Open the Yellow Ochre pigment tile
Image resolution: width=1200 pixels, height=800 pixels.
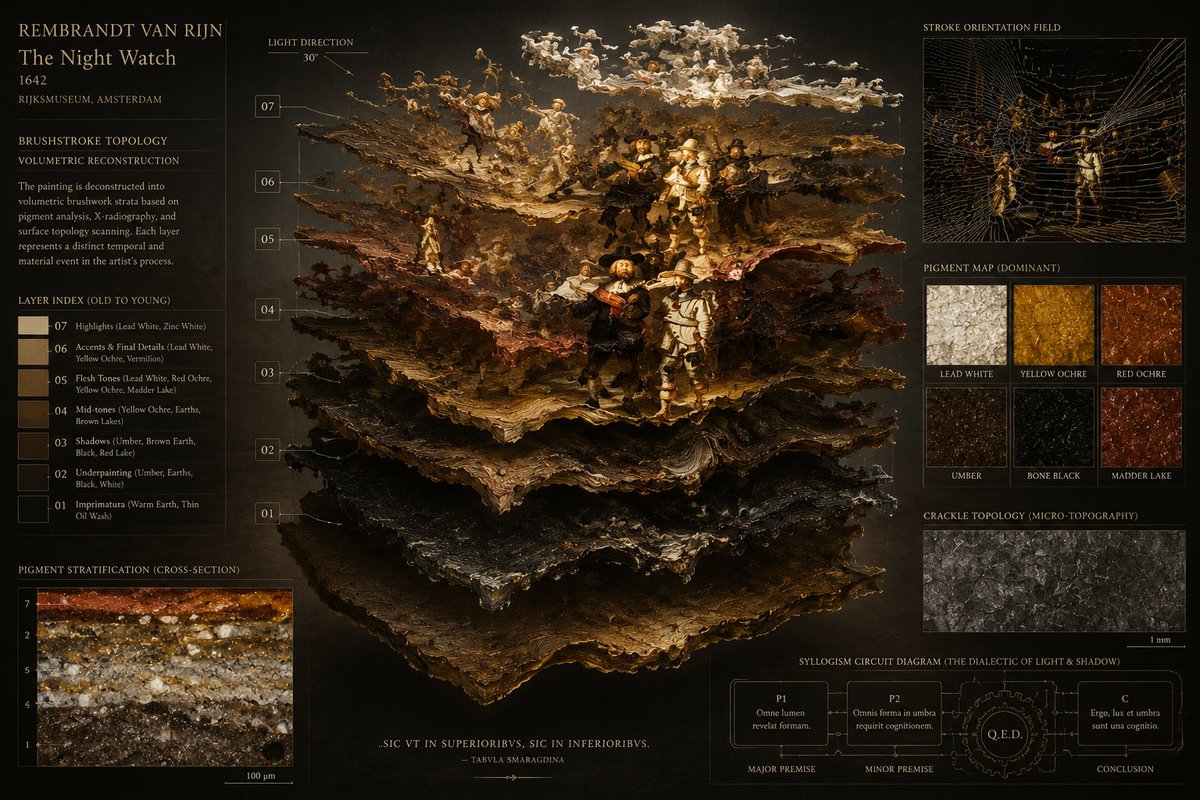tap(1053, 325)
